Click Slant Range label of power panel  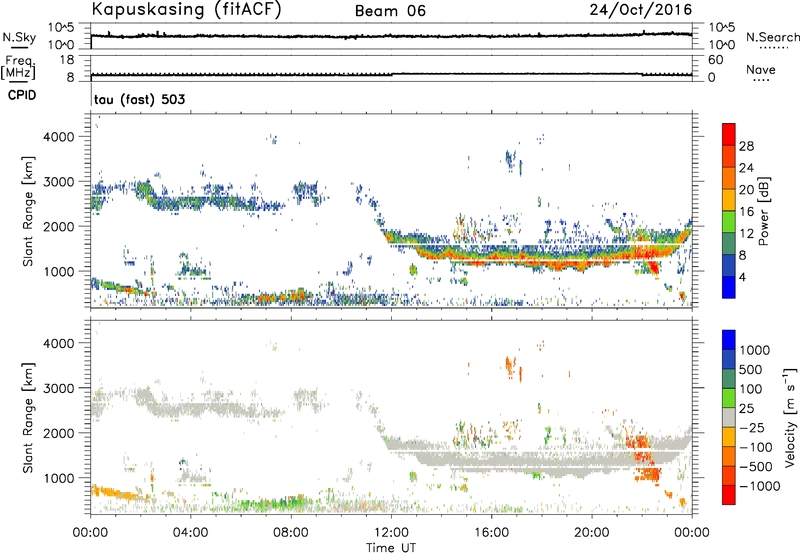28,211
